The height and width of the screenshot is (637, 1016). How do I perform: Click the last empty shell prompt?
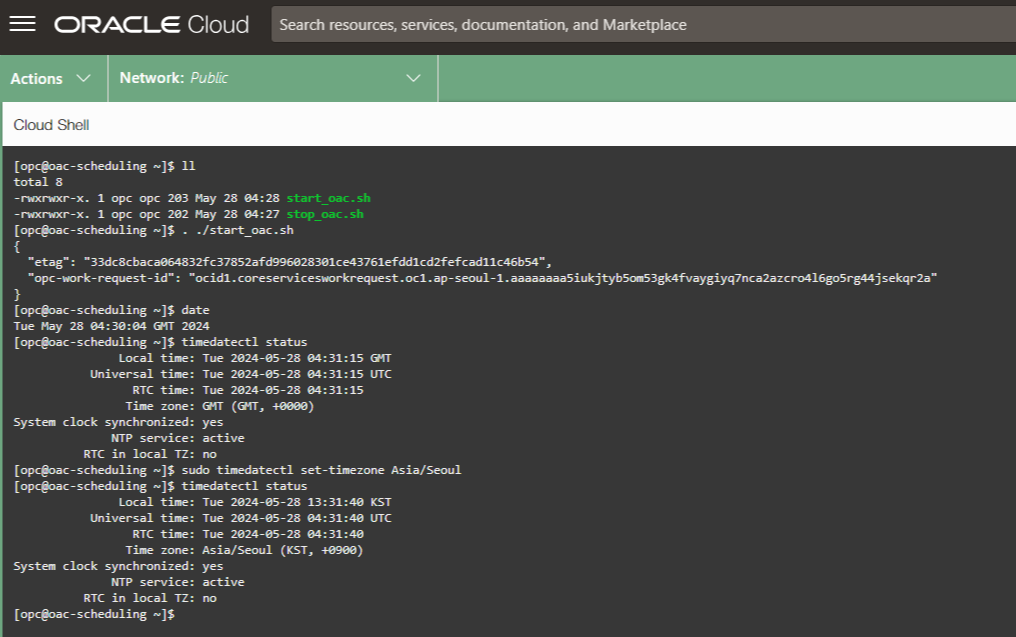(94, 614)
